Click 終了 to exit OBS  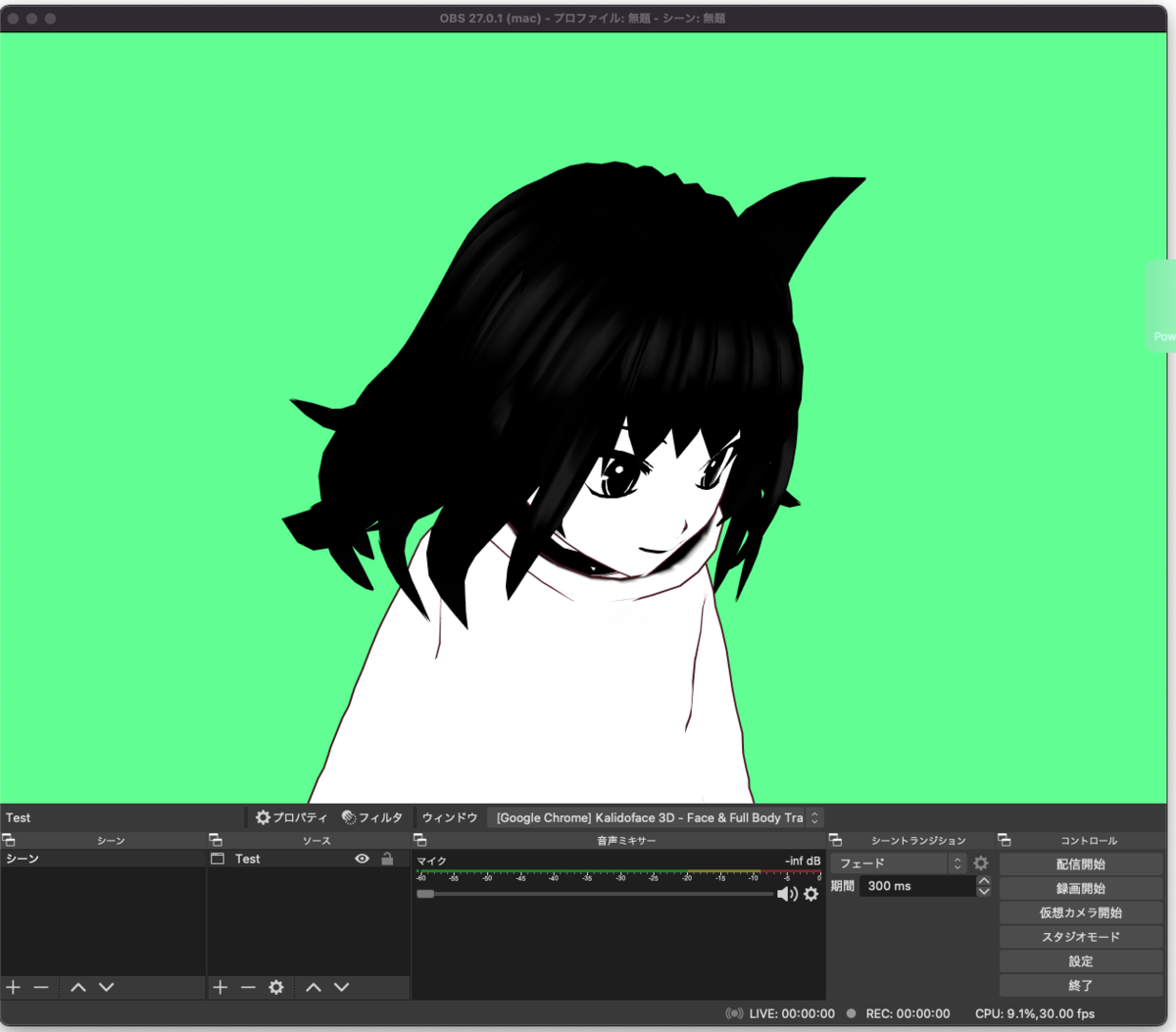1081,986
